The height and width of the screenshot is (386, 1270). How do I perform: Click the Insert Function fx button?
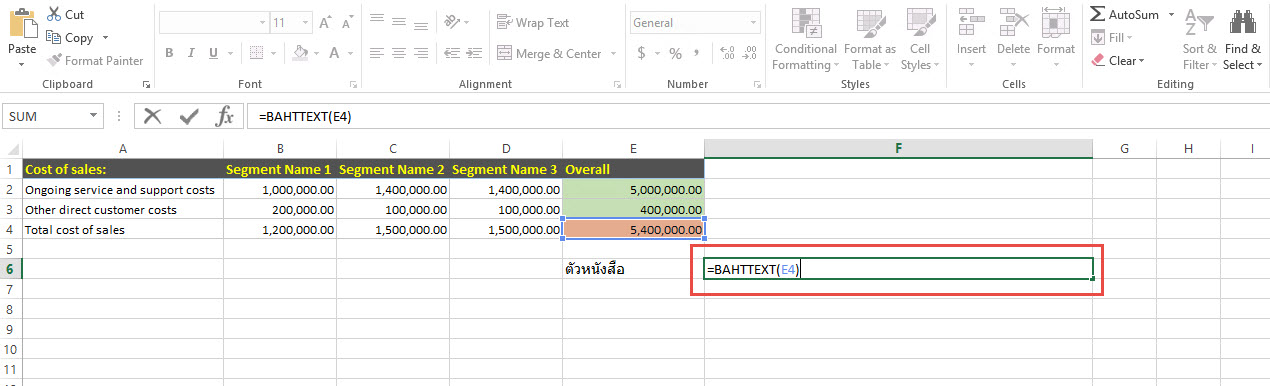225,116
